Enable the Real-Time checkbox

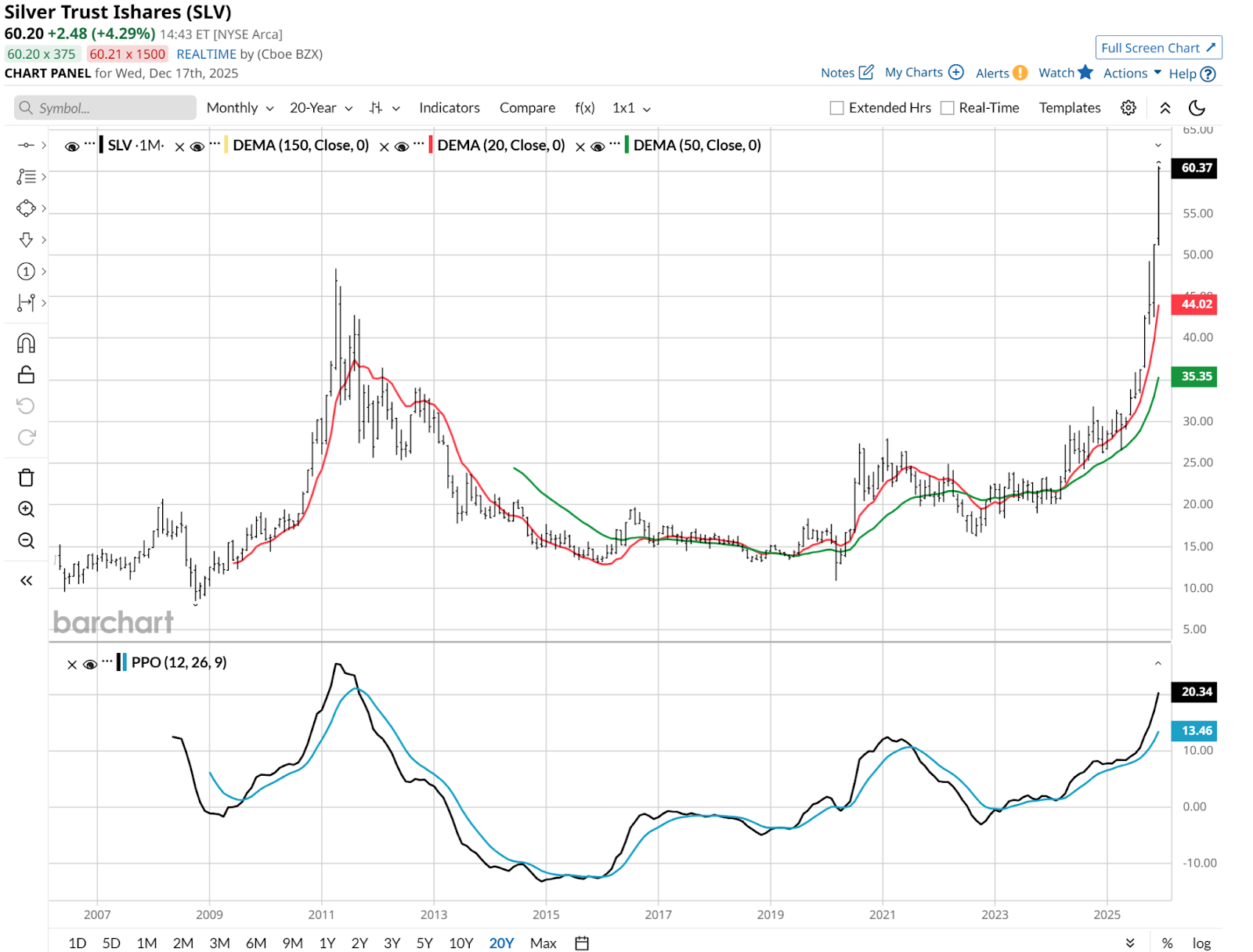948,108
